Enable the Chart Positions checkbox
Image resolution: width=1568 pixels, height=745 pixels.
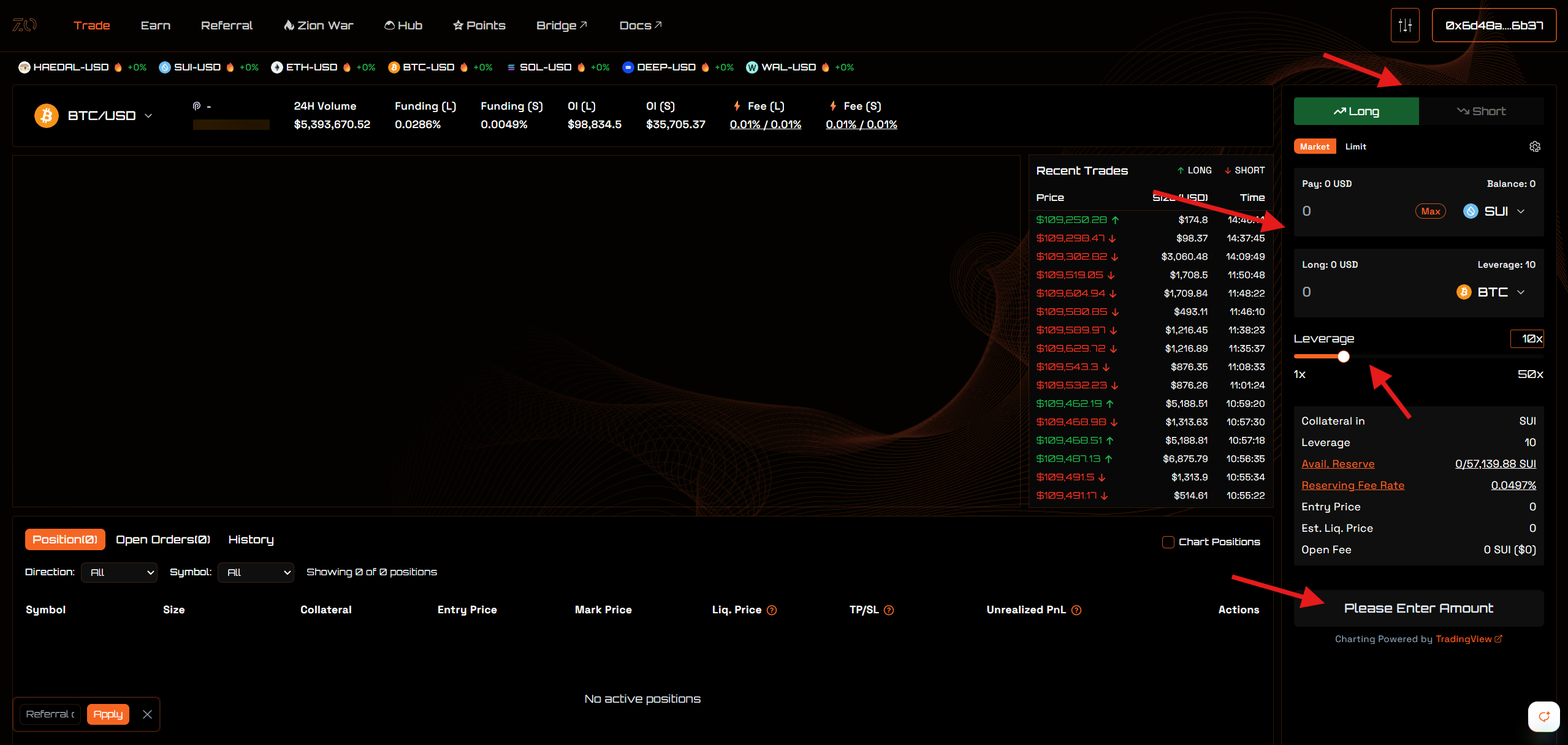point(1168,542)
